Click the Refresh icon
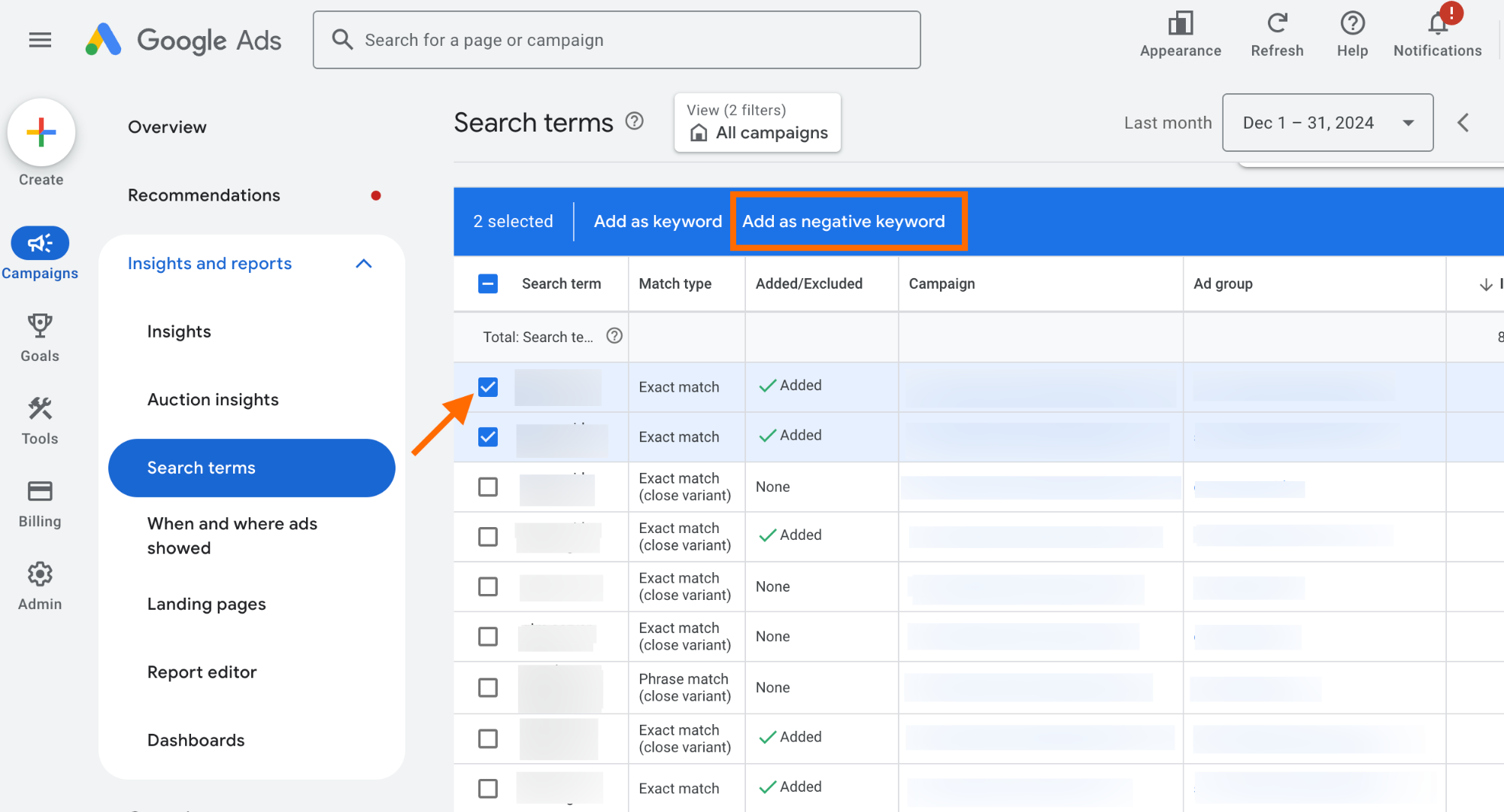This screenshot has height=812, width=1504. [x=1277, y=24]
